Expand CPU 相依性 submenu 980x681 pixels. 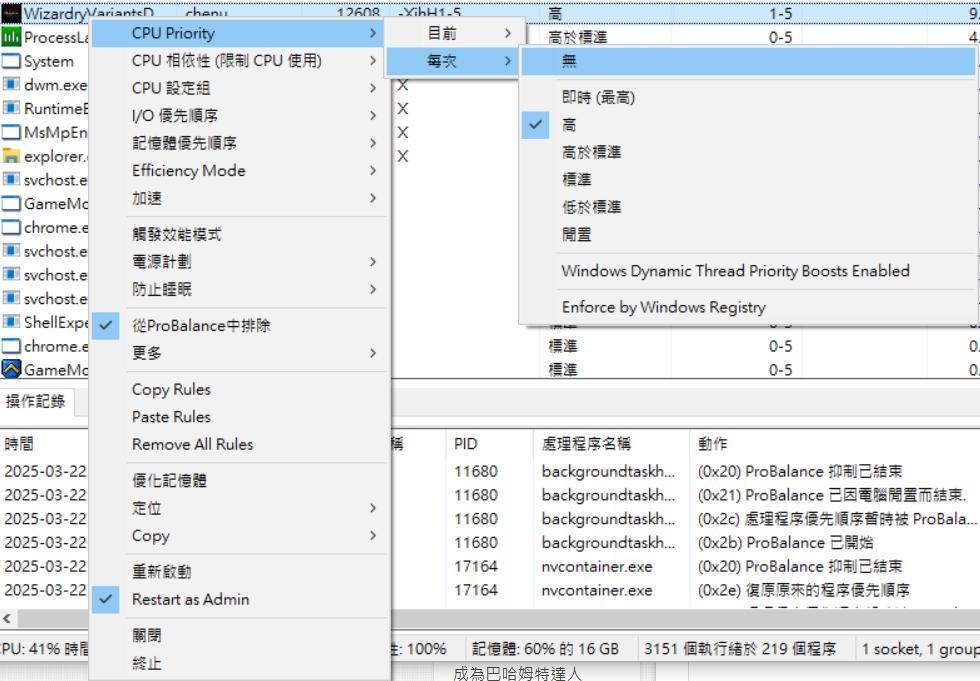238,61
